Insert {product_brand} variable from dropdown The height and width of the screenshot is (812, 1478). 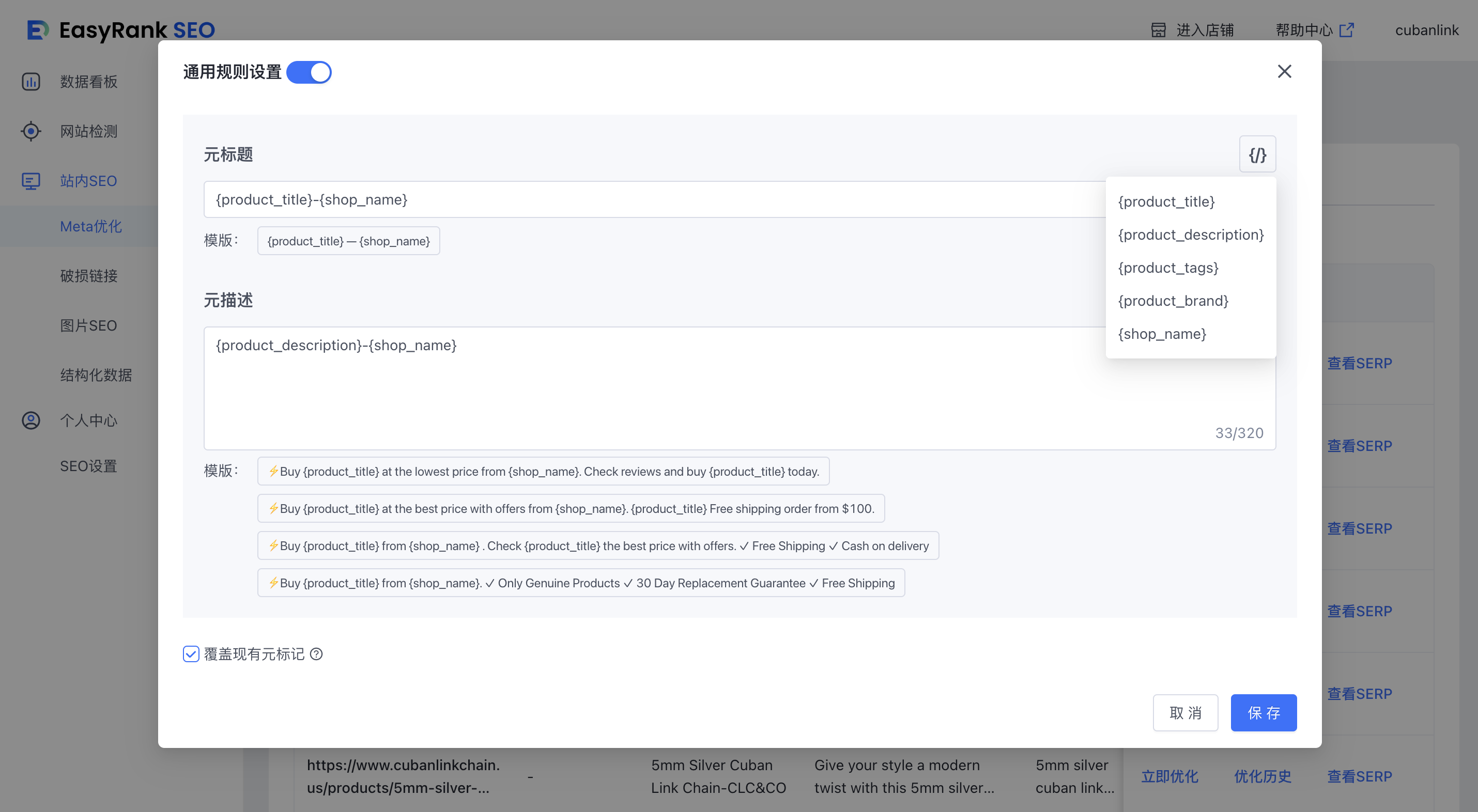[1173, 301]
